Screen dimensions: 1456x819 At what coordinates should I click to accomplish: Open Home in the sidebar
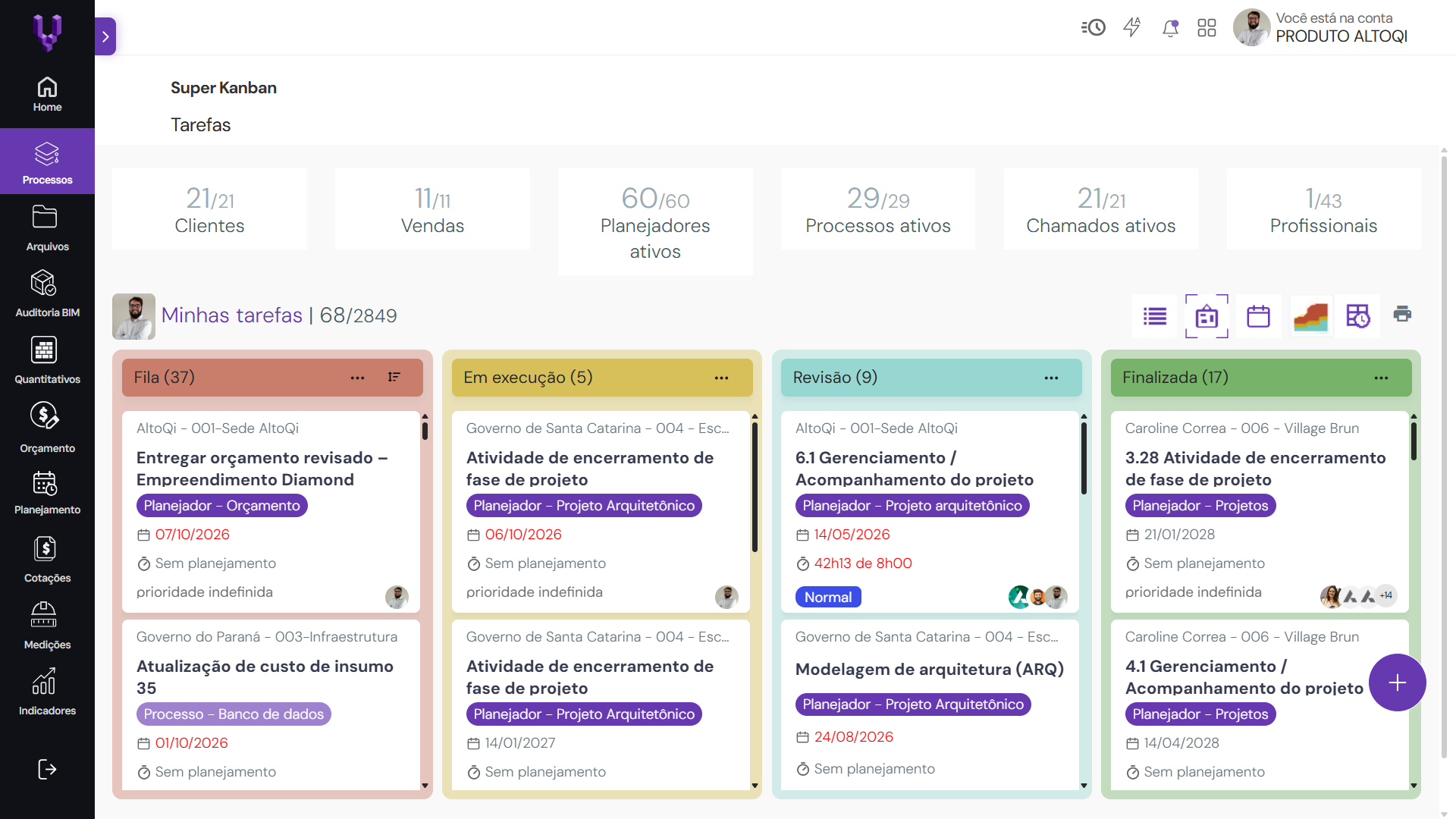coord(47,95)
